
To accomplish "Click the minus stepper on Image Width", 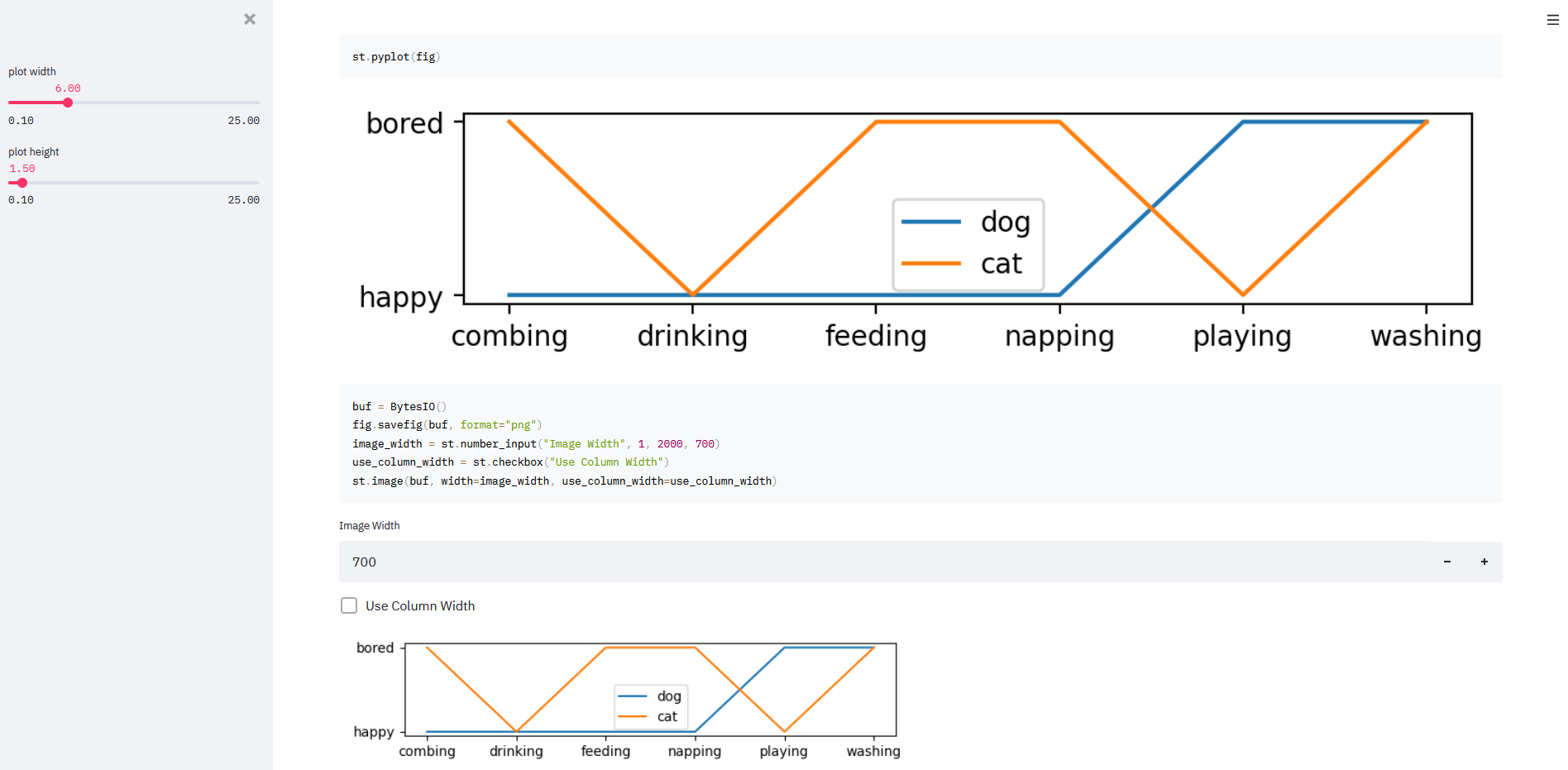I will (1446, 562).
